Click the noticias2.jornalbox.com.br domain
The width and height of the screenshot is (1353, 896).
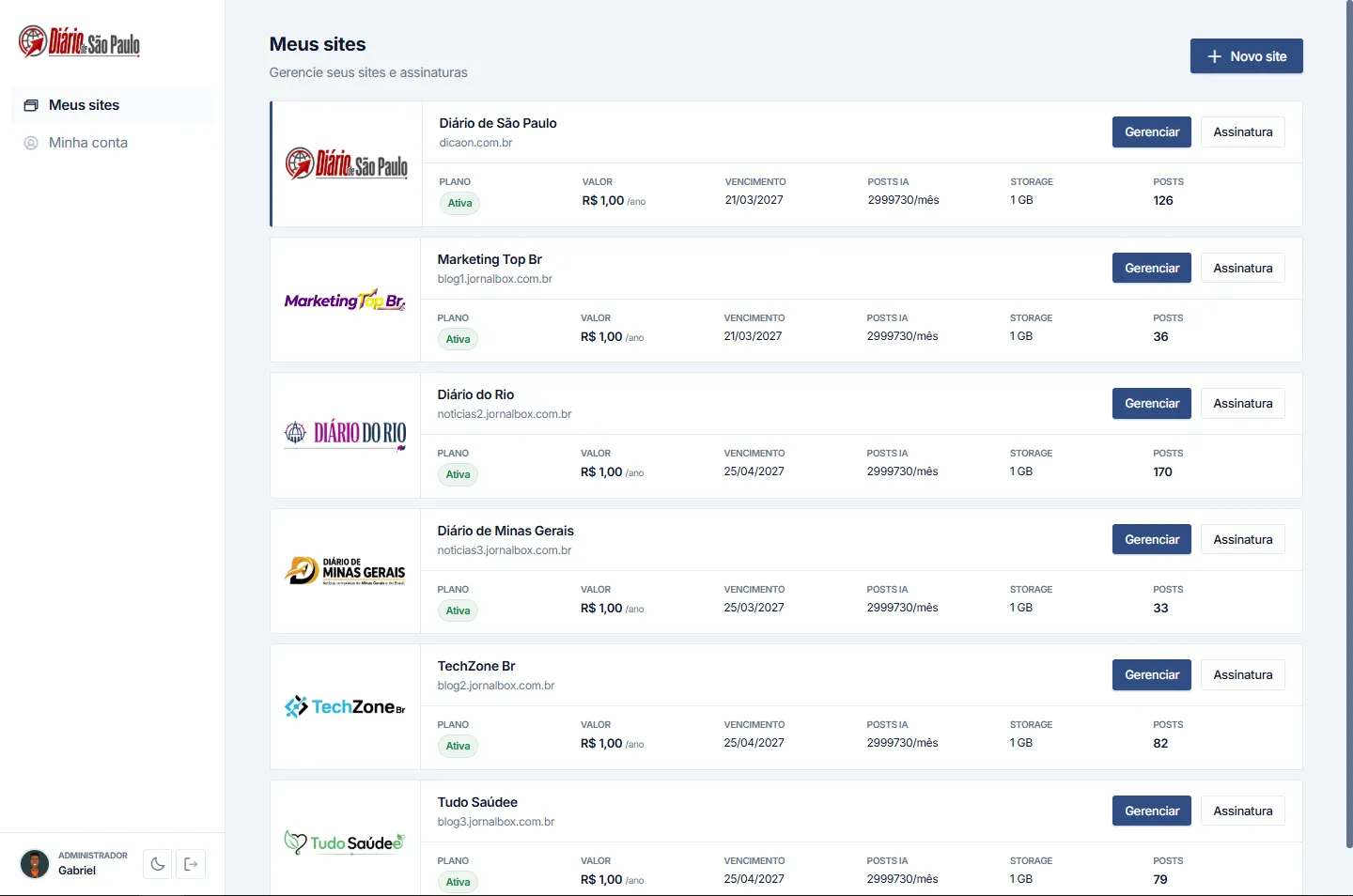click(505, 414)
